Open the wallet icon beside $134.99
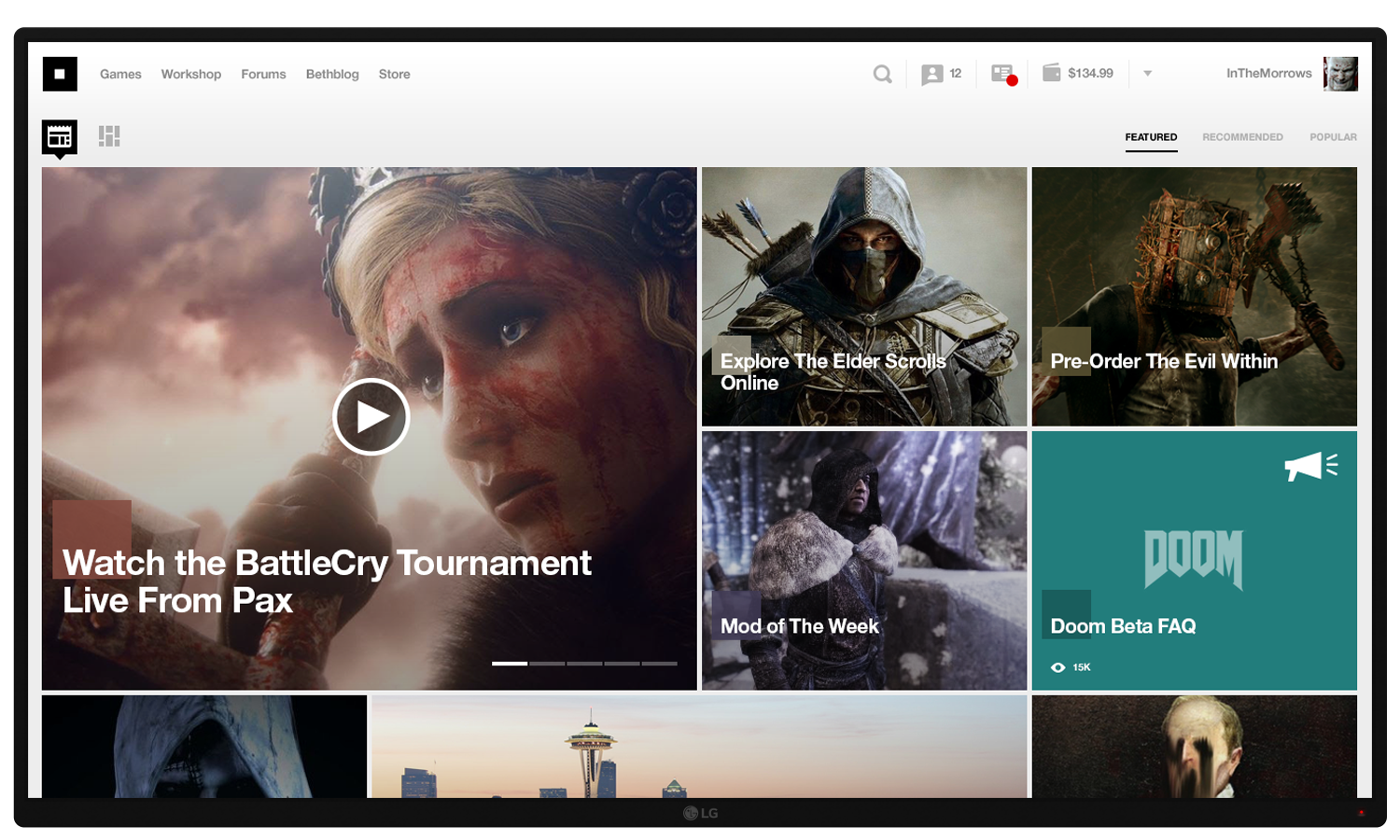The width and height of the screenshot is (1400, 840). click(1051, 73)
